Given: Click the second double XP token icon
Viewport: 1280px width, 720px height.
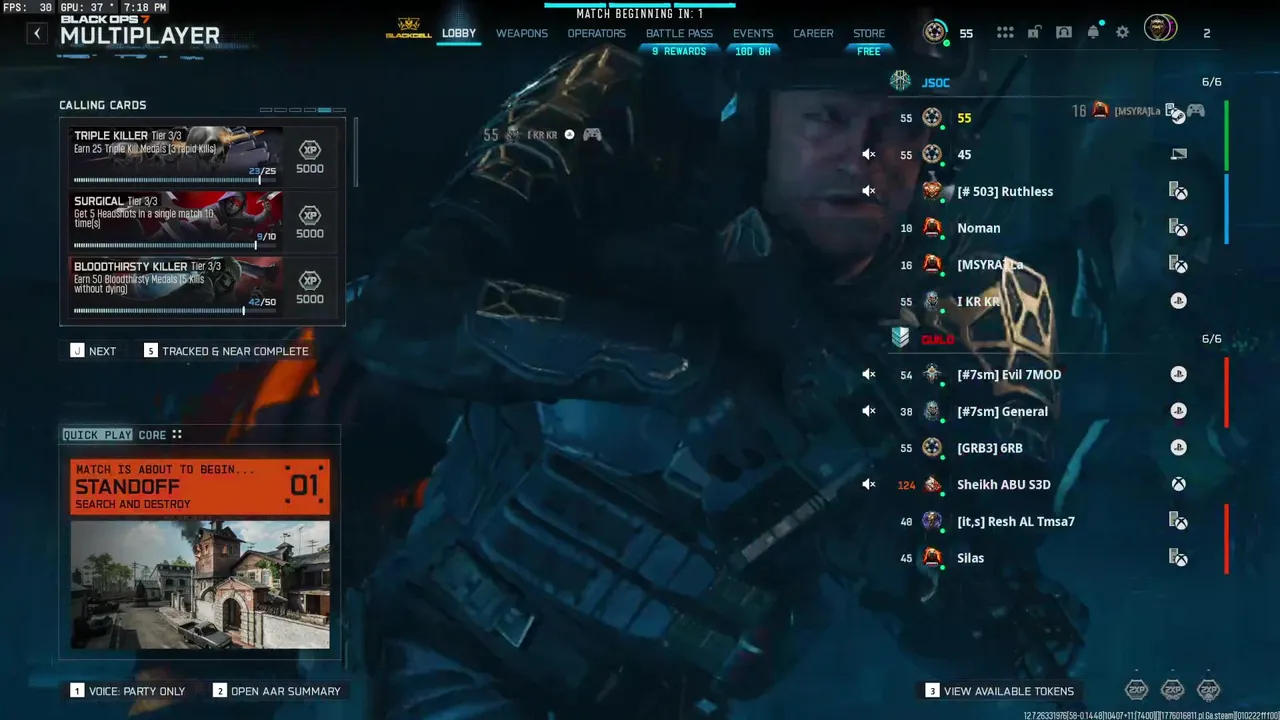Looking at the screenshot, I should click(1173, 690).
